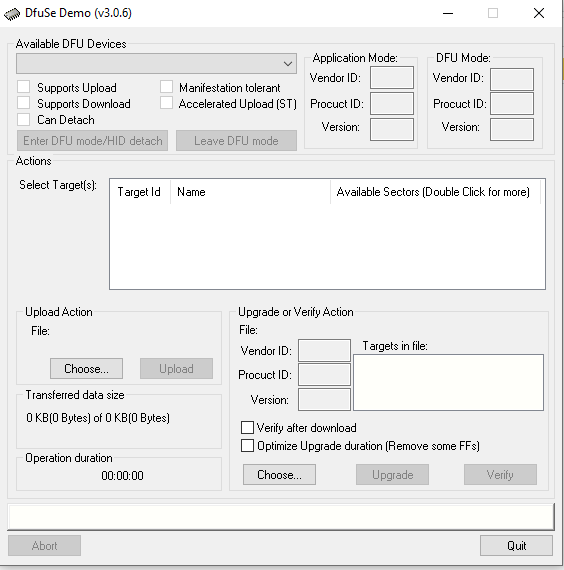
Task: Click the 00:00:00 operation duration text
Action: coord(123,475)
